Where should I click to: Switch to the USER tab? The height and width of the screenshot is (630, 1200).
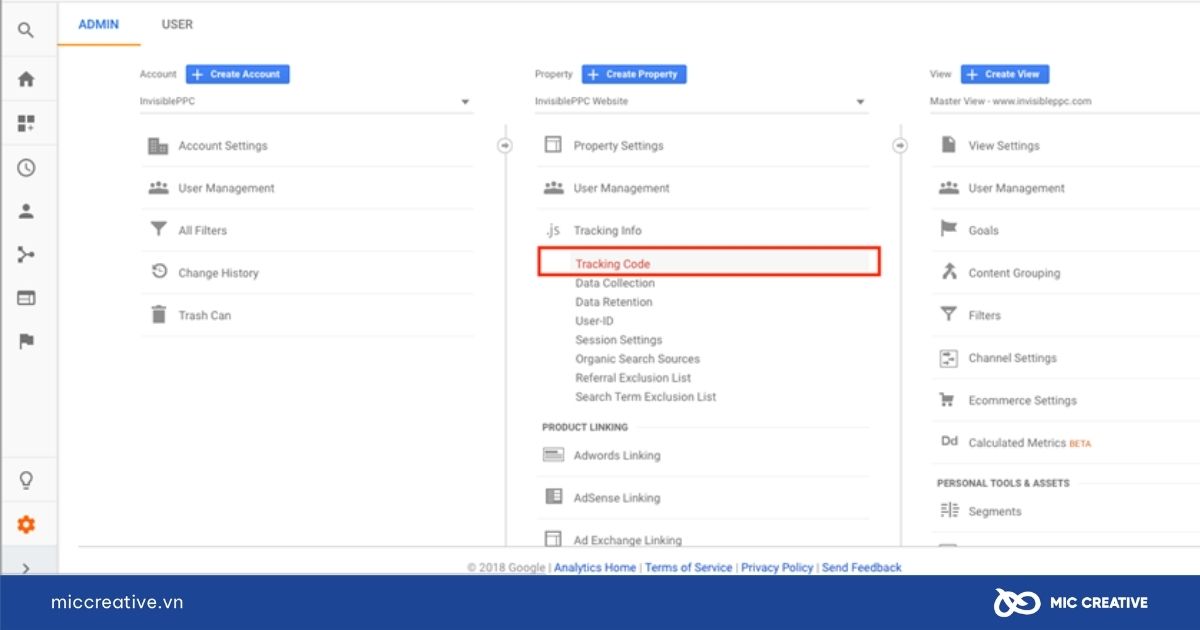coord(177,24)
